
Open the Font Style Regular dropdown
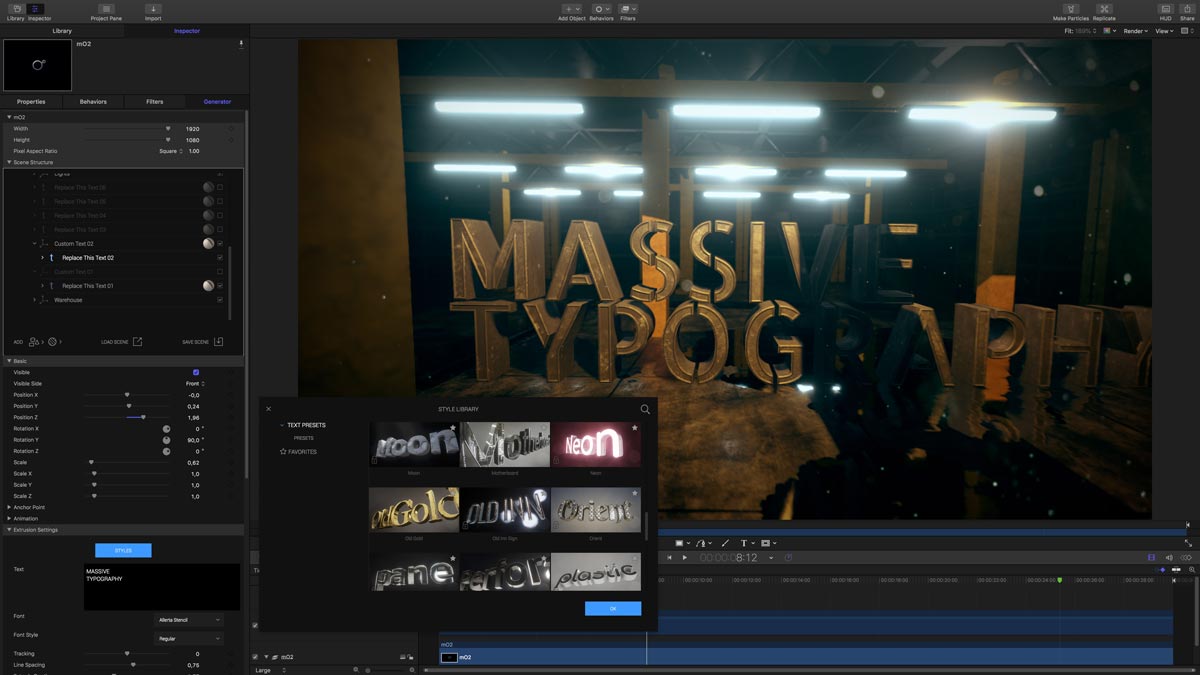(x=189, y=638)
